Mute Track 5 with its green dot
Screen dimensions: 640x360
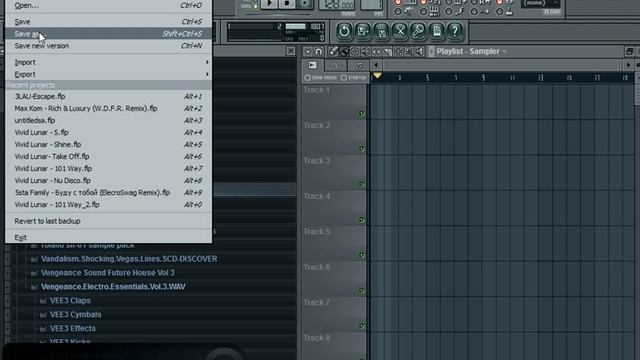361,255
